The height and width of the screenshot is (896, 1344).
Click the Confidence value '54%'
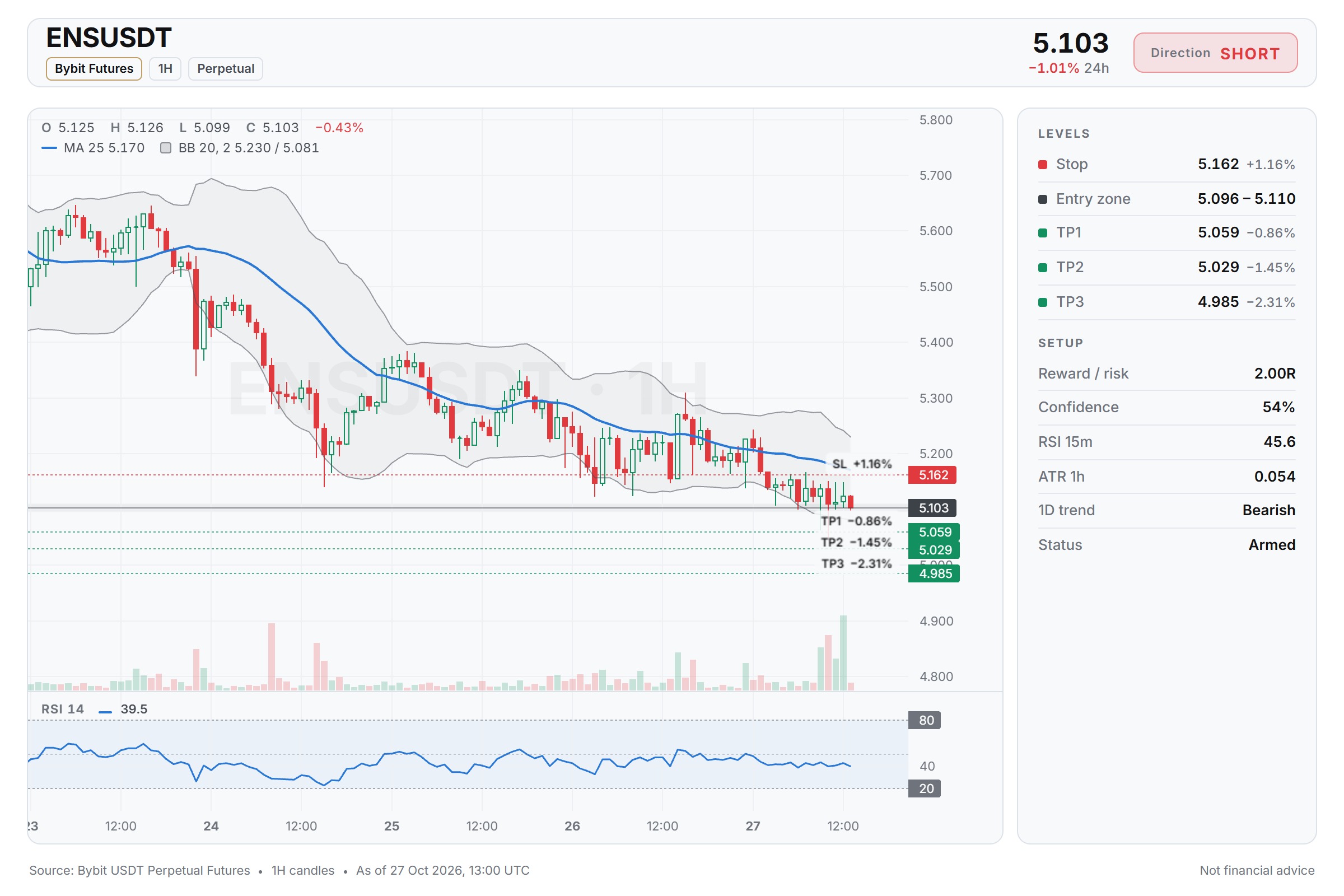click(1279, 408)
